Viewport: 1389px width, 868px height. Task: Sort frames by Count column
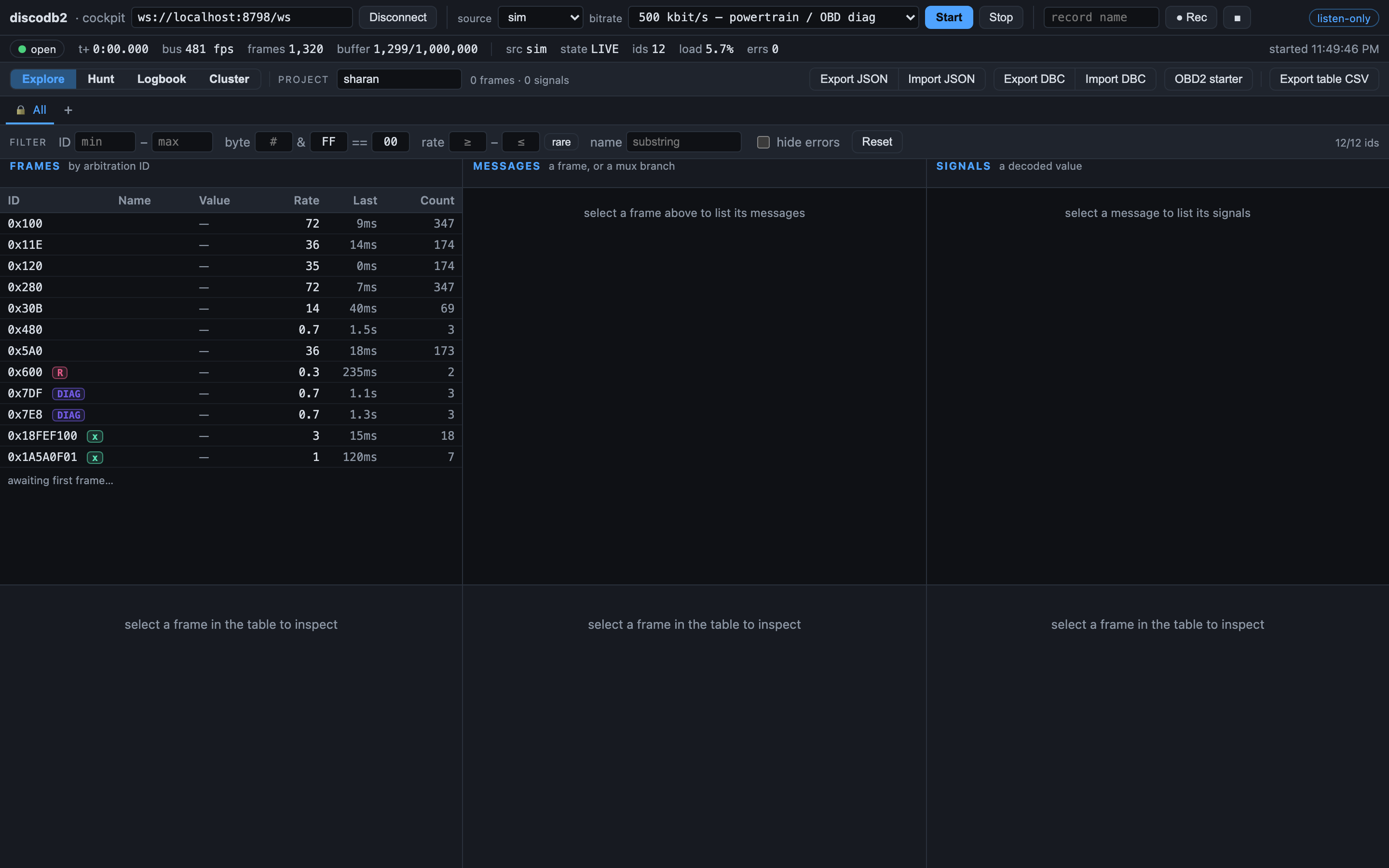(x=437, y=200)
